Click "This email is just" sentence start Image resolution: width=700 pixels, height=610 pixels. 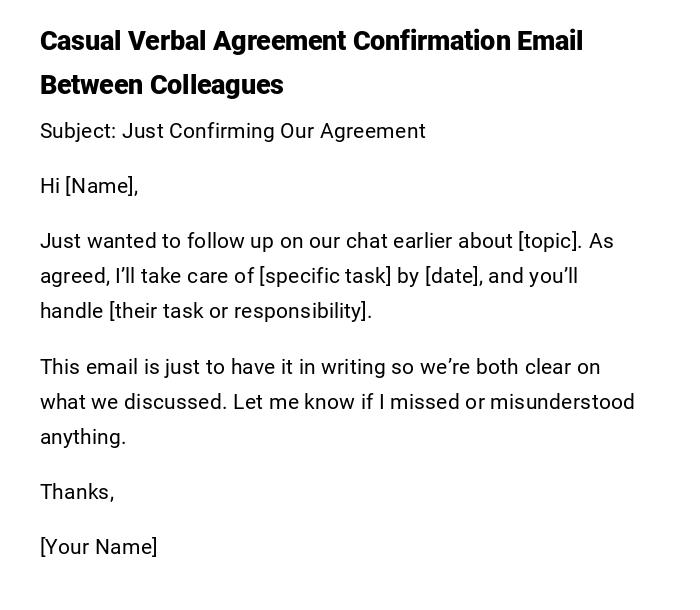point(110,367)
